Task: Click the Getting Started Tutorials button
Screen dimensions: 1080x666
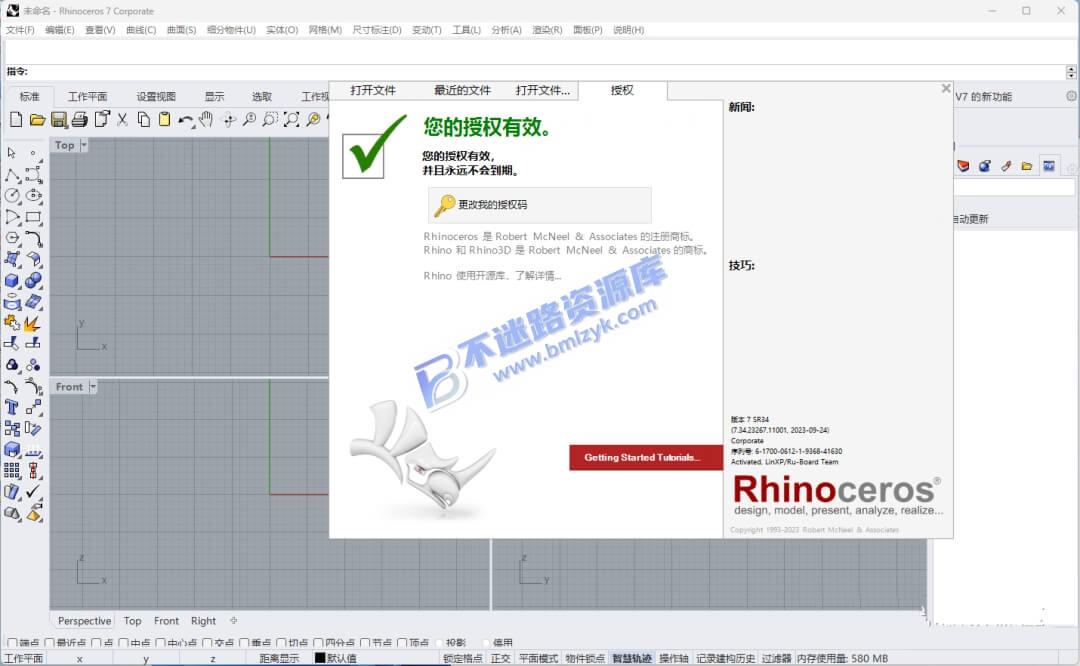Action: click(x=645, y=457)
